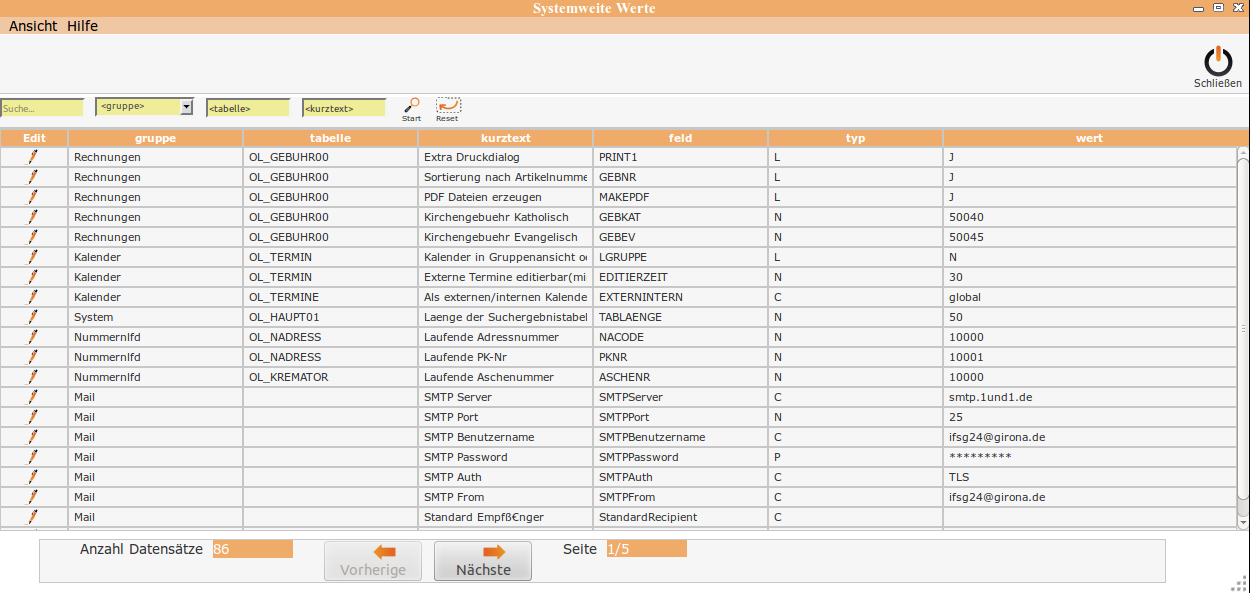The width and height of the screenshot is (1250, 593).
Task: Click the Suche search input field
Action: click(42, 108)
